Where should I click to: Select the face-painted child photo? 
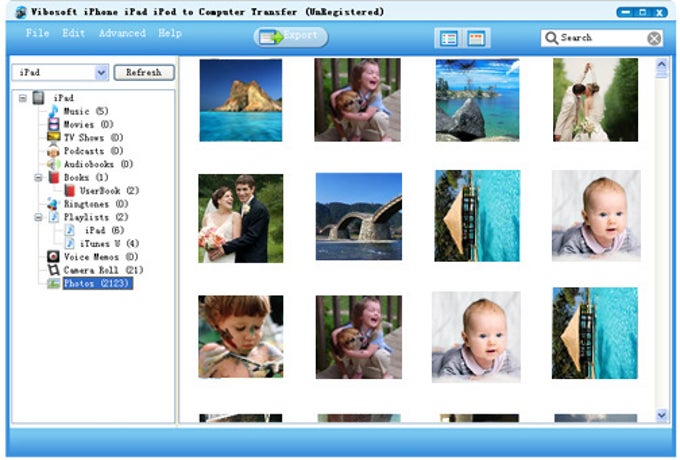point(241,337)
